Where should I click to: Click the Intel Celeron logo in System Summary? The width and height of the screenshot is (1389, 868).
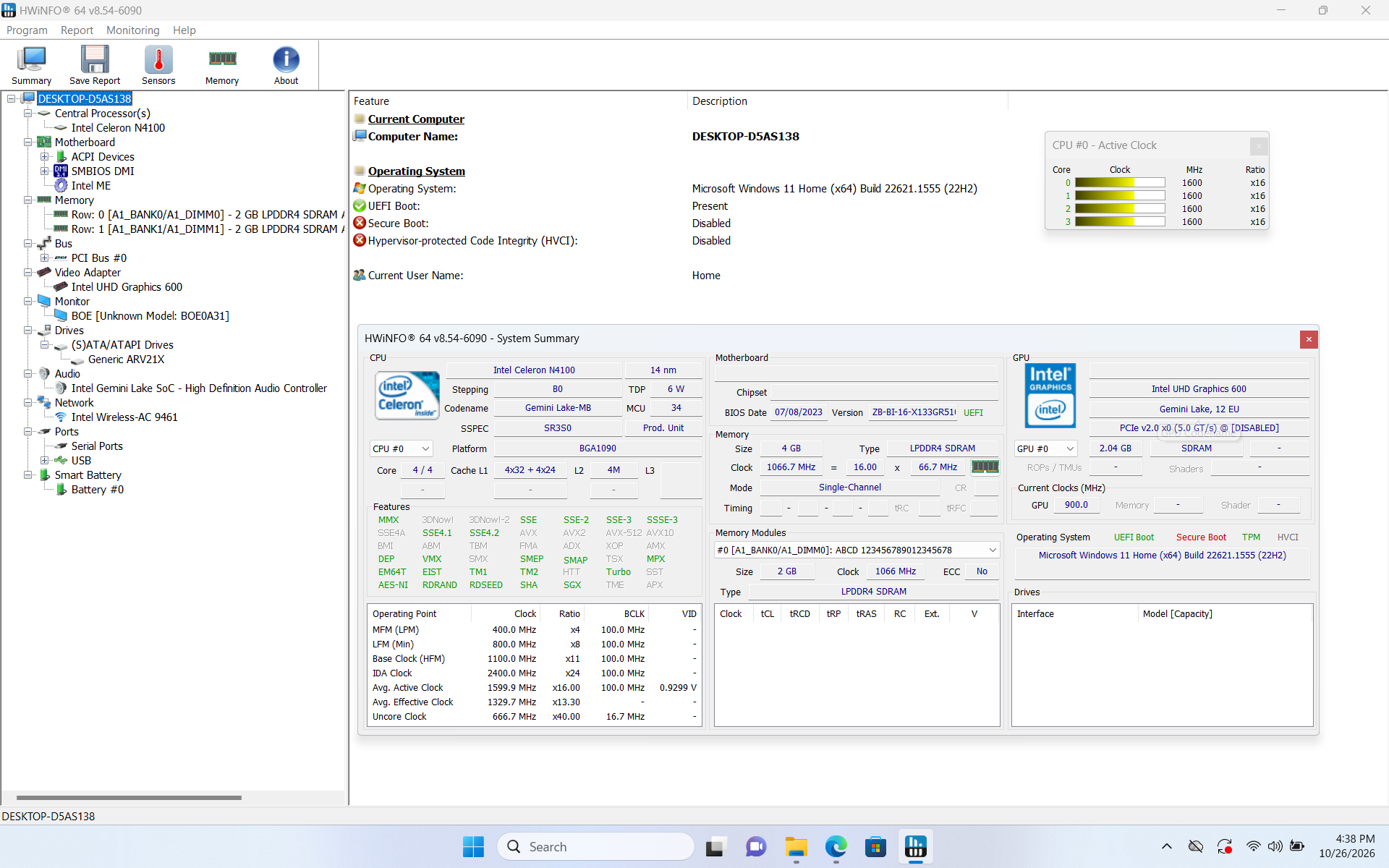pos(407,395)
